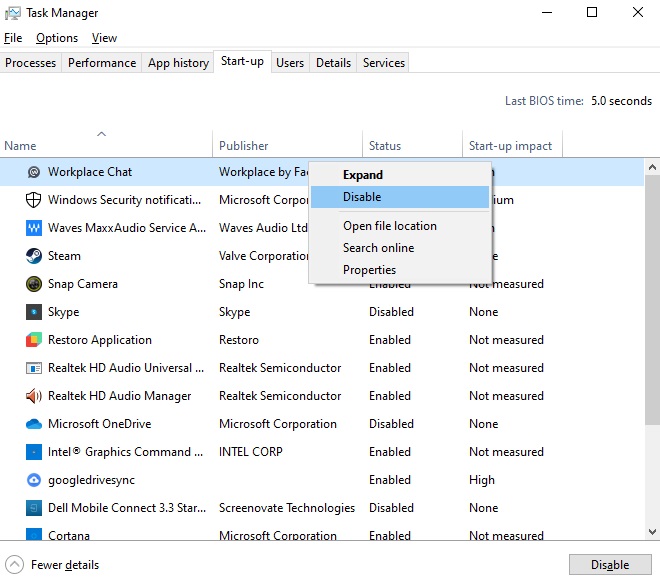
Task: Switch to the Details tab
Action: pos(333,63)
